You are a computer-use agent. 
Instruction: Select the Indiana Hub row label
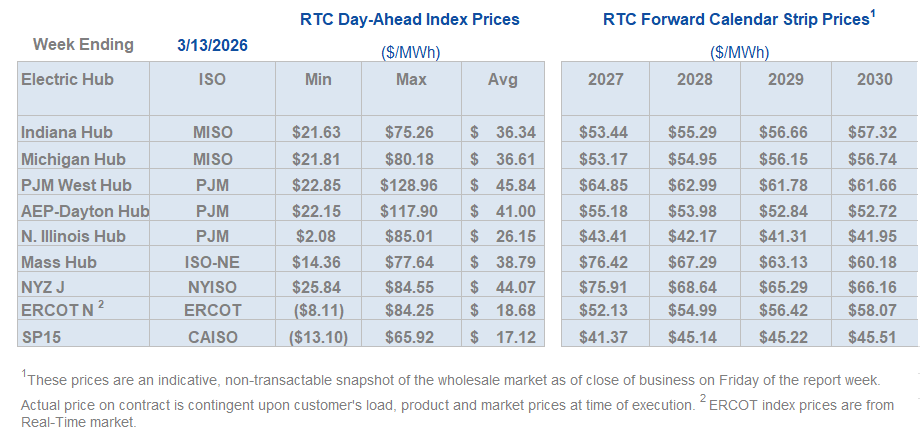[66, 132]
